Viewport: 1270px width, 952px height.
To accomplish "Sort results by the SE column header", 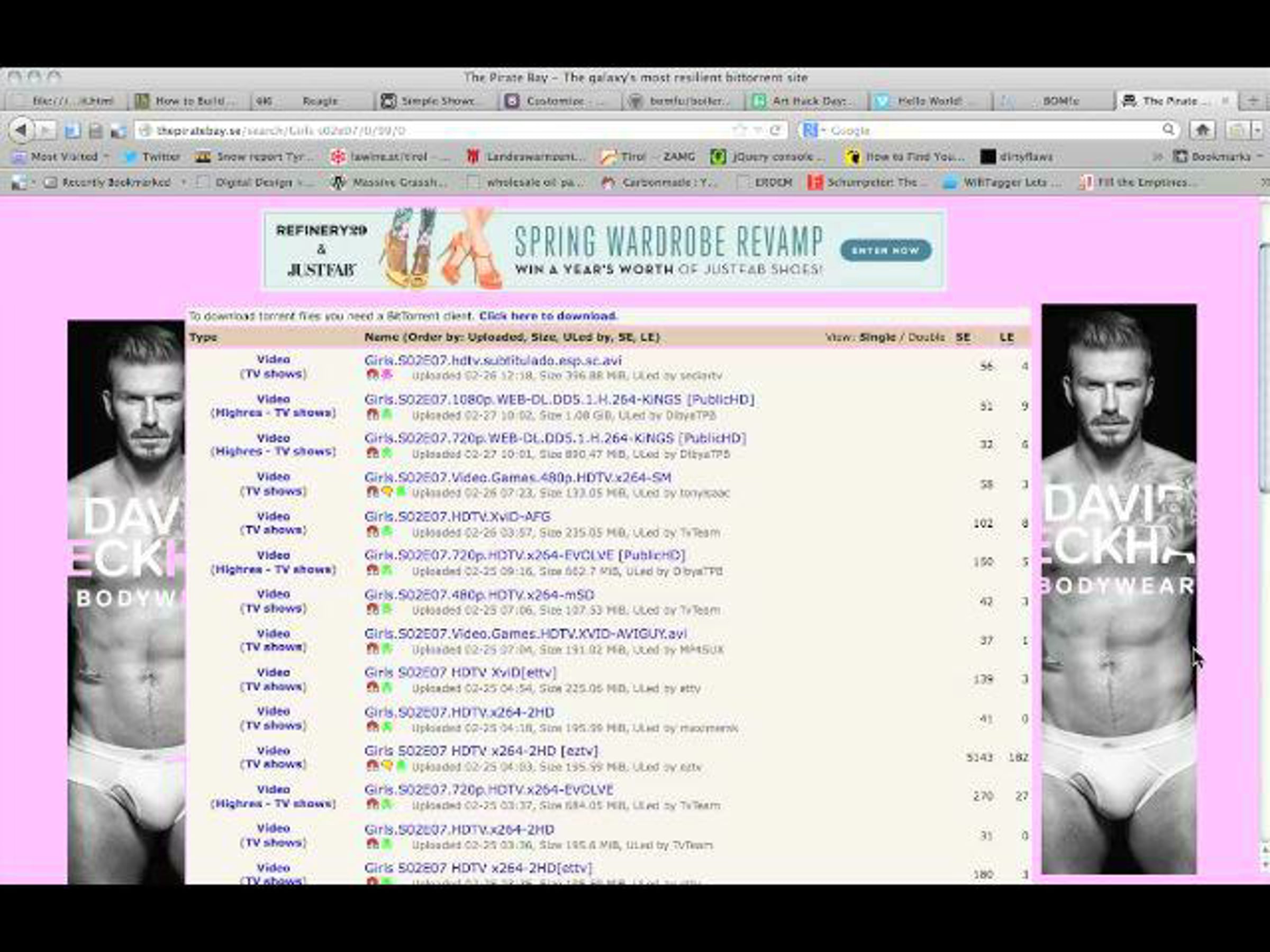I will click(963, 337).
